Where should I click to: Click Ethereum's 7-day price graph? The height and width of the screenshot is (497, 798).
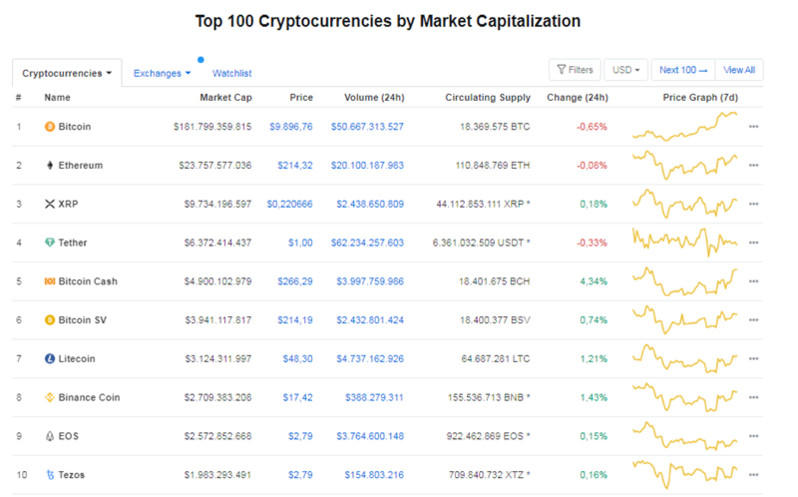[686, 164]
